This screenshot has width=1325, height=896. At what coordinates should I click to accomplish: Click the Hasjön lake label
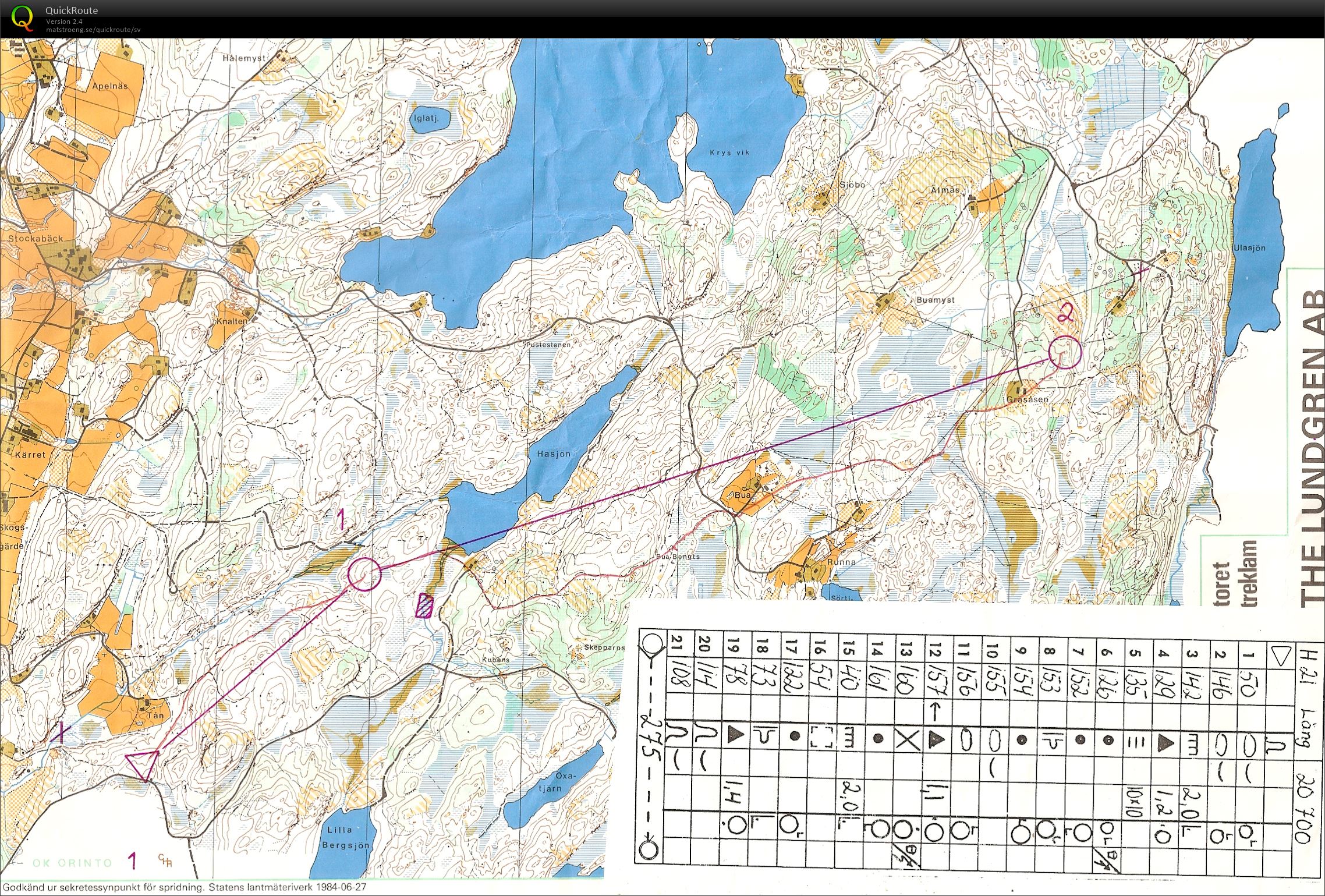tap(554, 453)
